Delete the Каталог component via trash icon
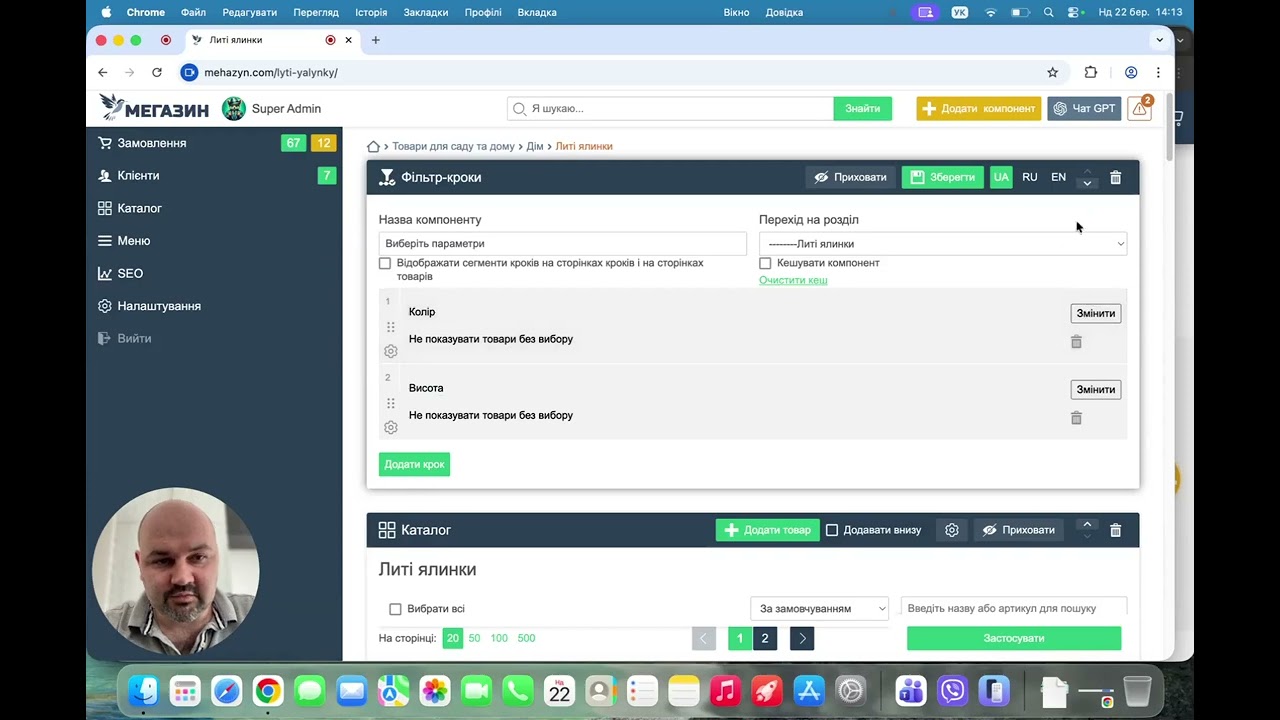The height and width of the screenshot is (720, 1280). coord(1116,530)
